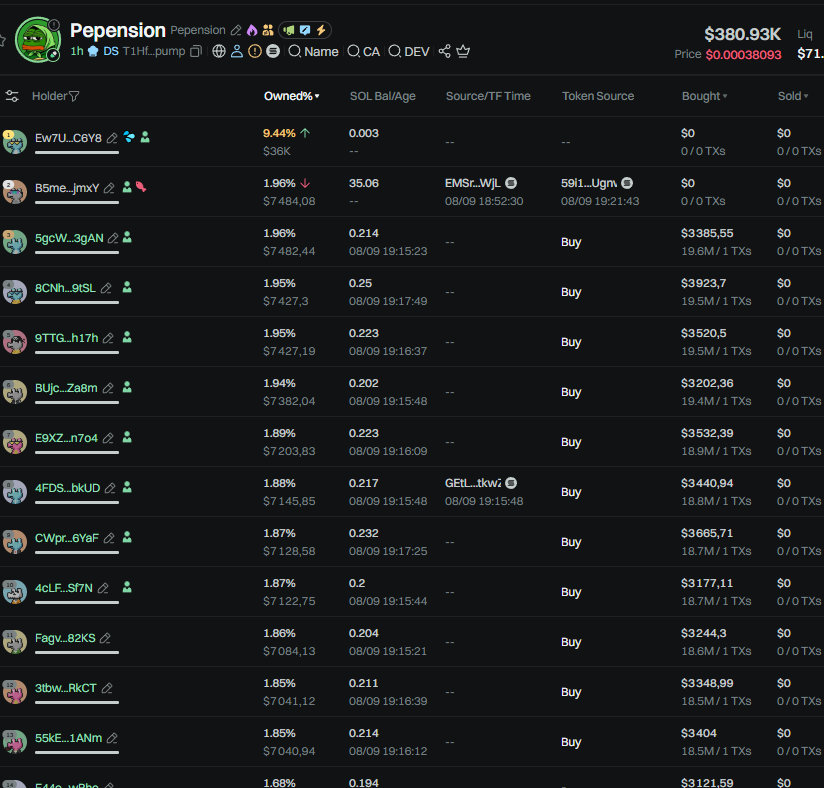824x788 pixels.
Task: Open holder 3tbw...RkCT address
Action: click(x=66, y=688)
